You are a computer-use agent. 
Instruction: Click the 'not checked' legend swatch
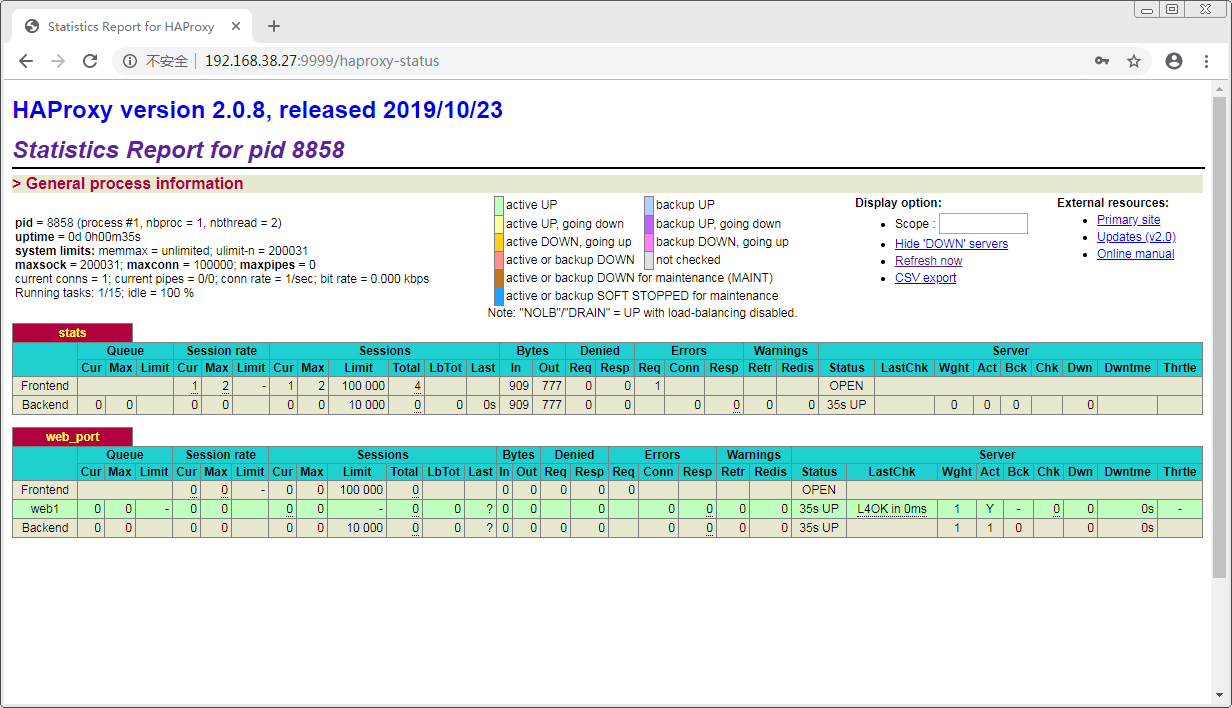click(649, 259)
